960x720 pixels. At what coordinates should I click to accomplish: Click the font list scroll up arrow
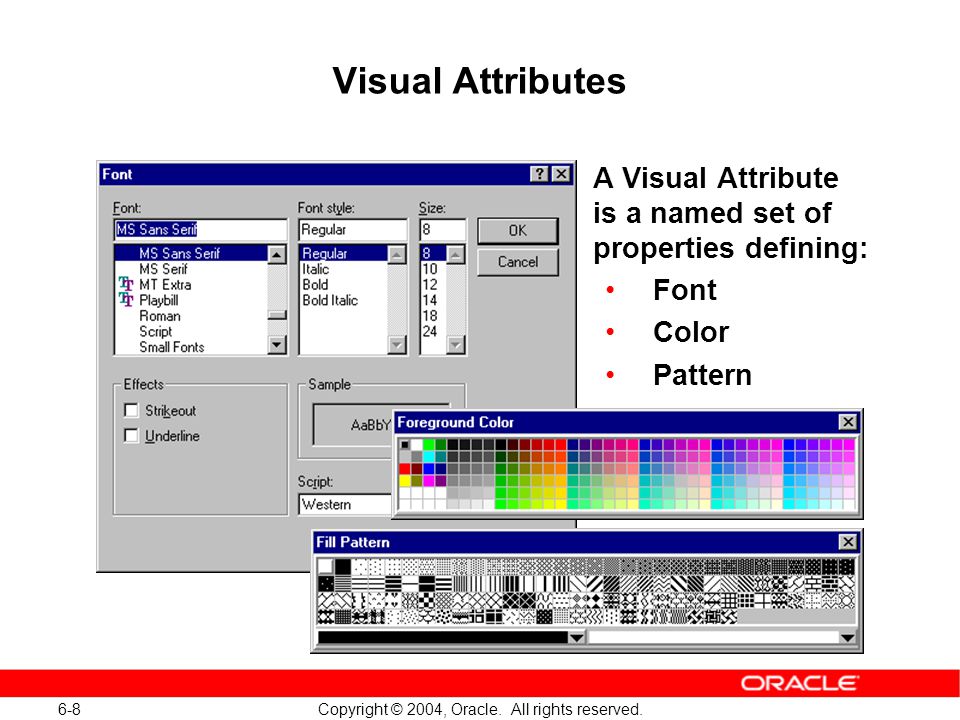pos(277,254)
